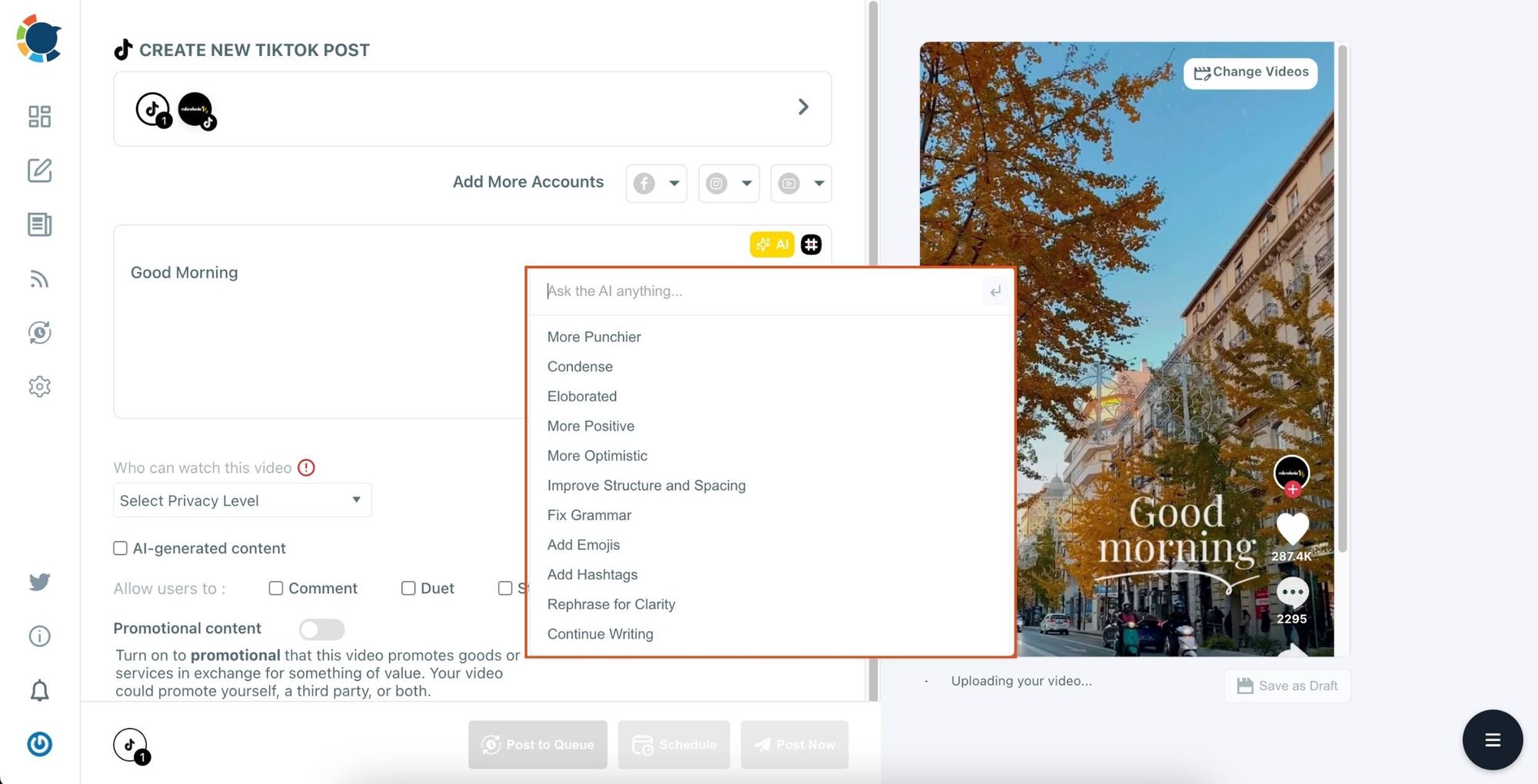Viewport: 1538px width, 784px height.
Task: Toggle the Promotional content switch on
Action: click(321, 629)
